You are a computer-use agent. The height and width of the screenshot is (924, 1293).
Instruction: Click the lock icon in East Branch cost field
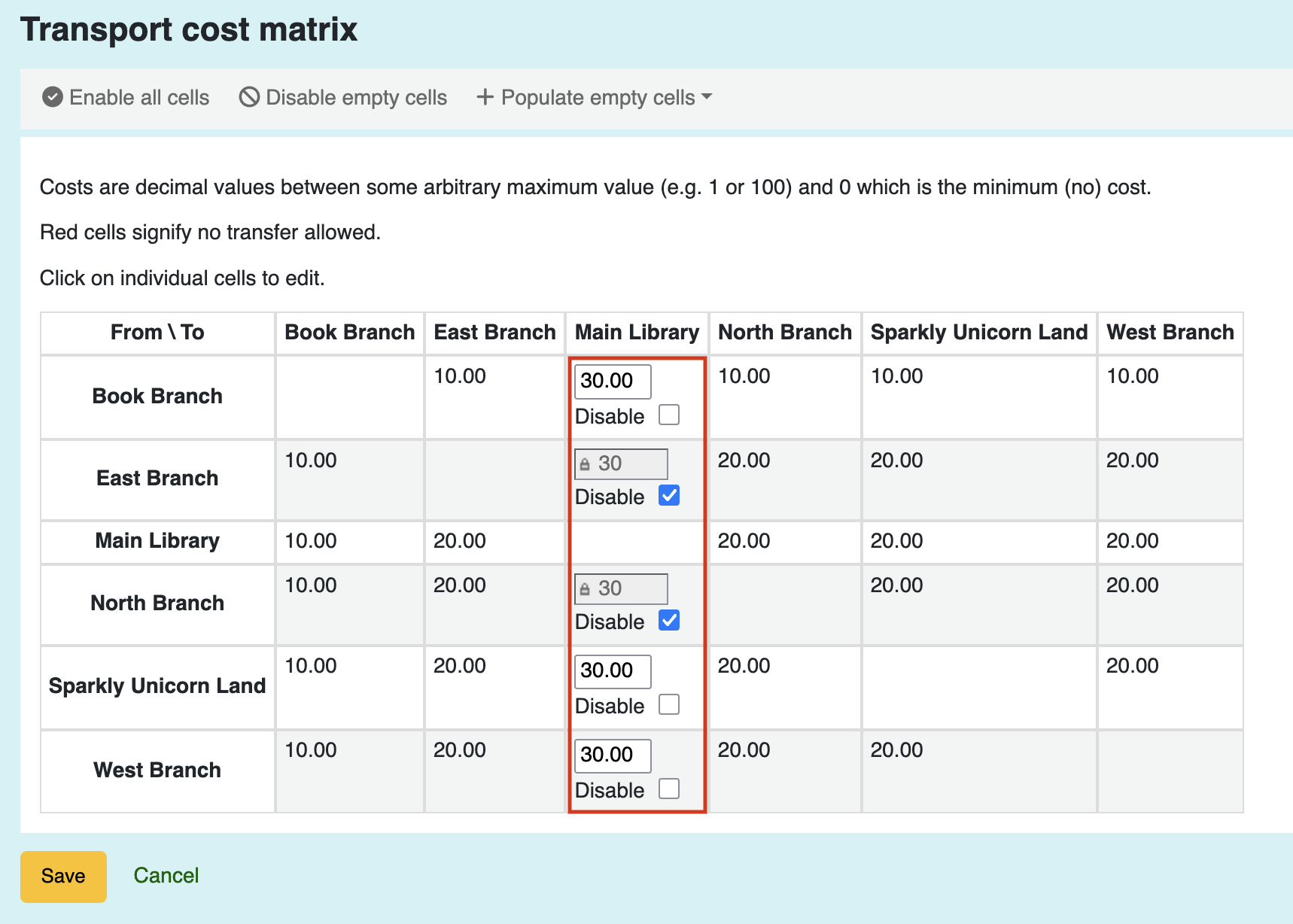click(585, 464)
